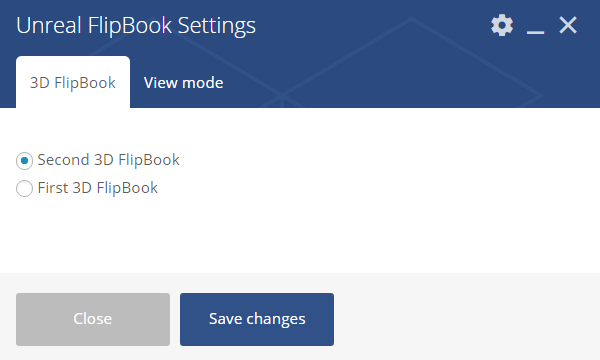Dismiss the dialog via the Close button
The image size is (600, 360).
click(93, 319)
